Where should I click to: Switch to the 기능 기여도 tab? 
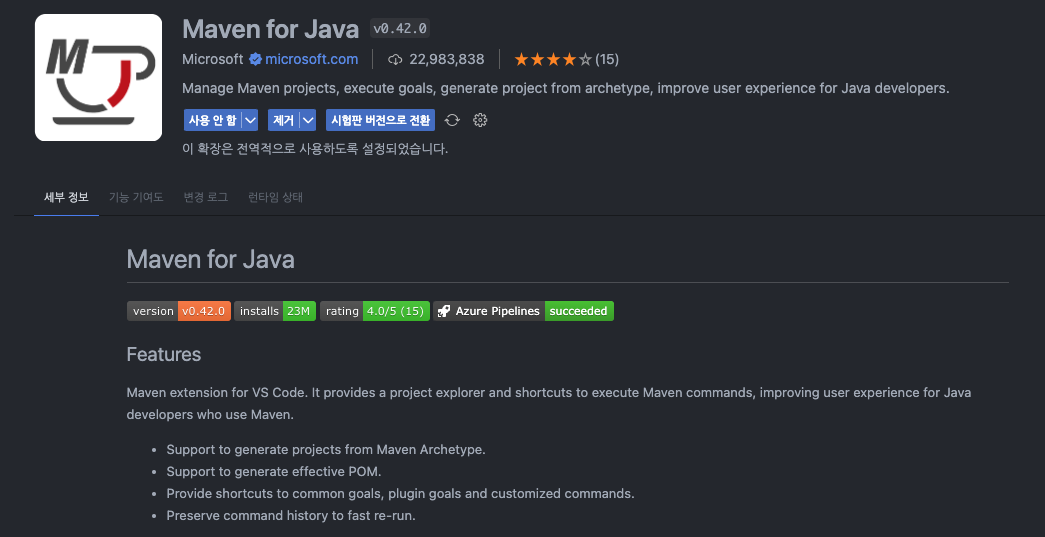pos(136,197)
